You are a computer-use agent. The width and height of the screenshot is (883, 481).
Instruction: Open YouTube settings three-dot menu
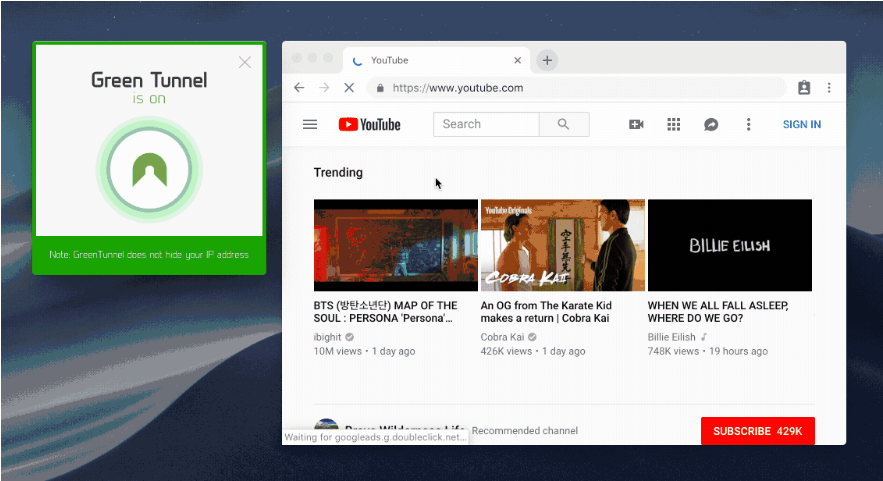click(748, 124)
